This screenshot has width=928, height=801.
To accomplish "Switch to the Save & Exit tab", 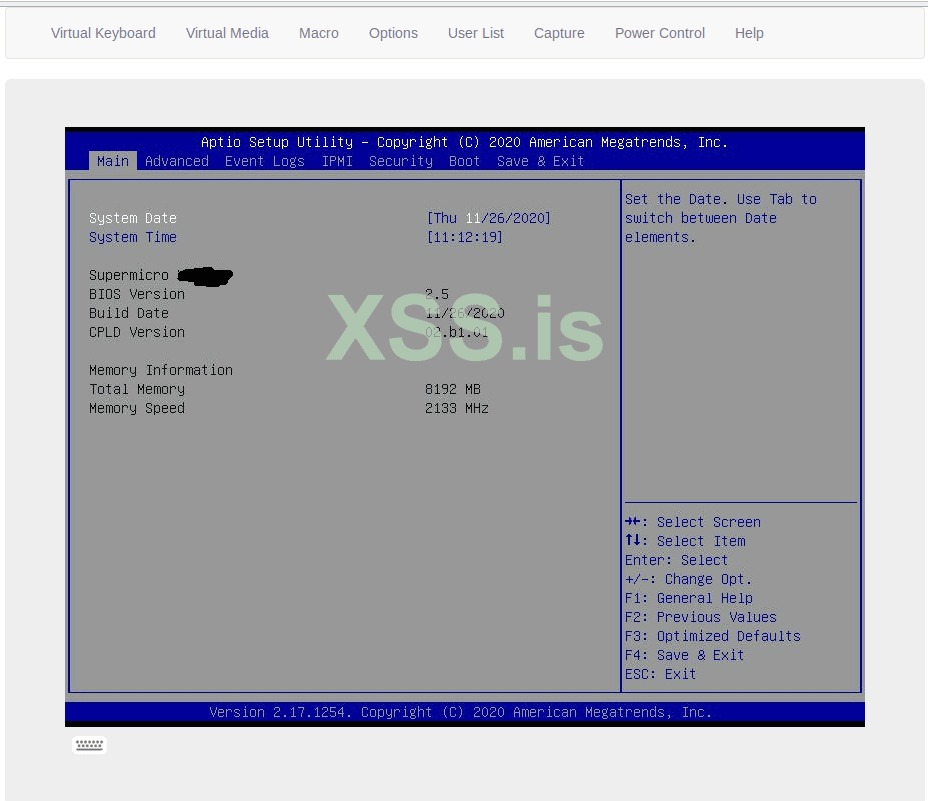I will [x=540, y=161].
